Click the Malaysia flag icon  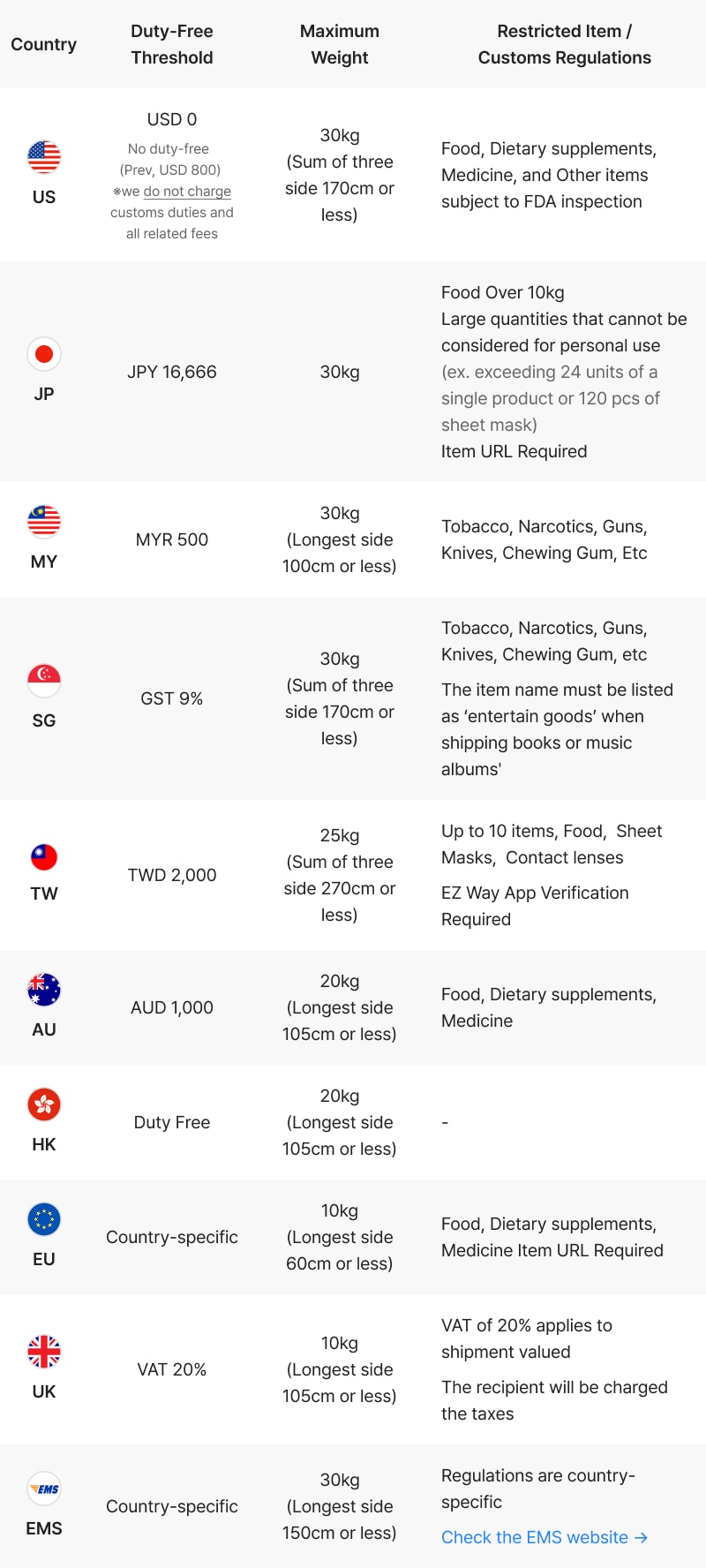tap(44, 522)
